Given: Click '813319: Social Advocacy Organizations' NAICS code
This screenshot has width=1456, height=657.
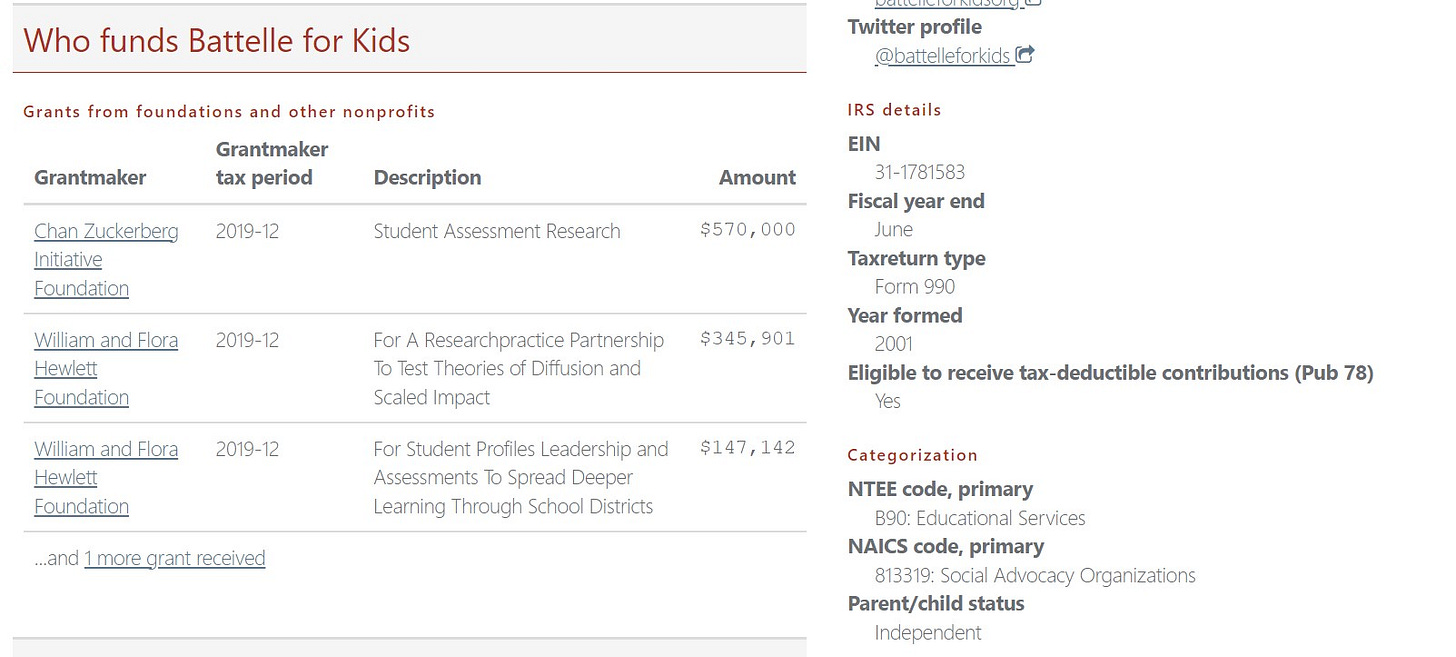Looking at the screenshot, I should (1034, 575).
